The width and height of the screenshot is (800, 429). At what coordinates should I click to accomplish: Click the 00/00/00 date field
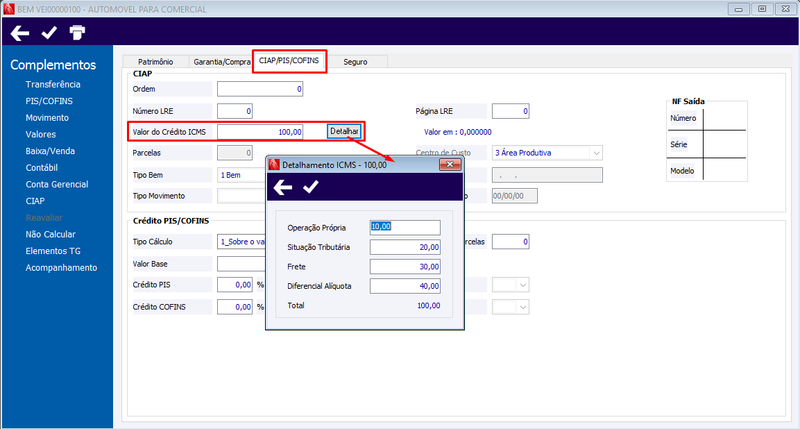coord(514,196)
